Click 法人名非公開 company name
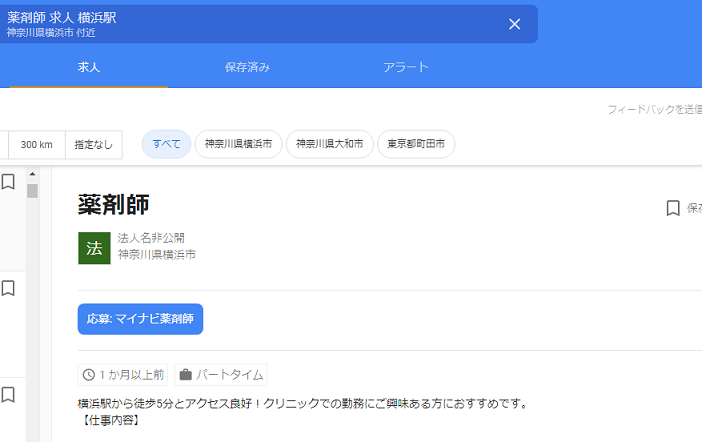The height and width of the screenshot is (442, 702). [151, 238]
